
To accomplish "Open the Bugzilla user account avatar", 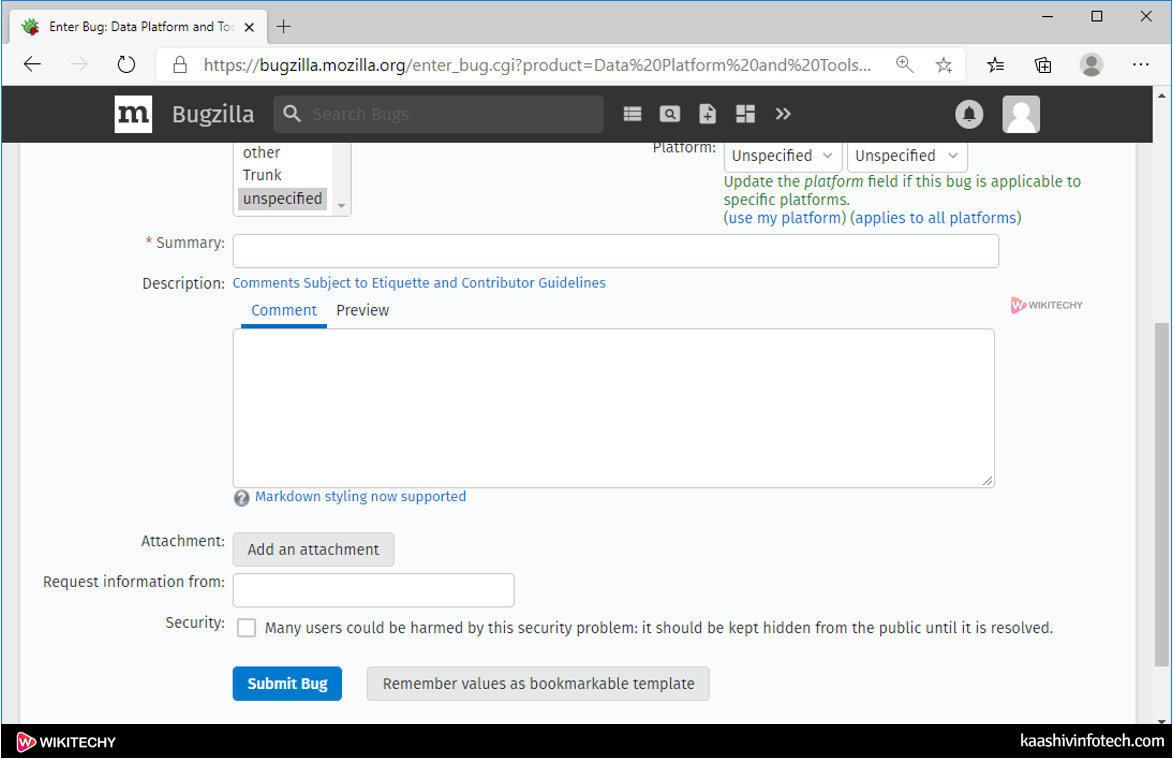I will pos(1021,114).
